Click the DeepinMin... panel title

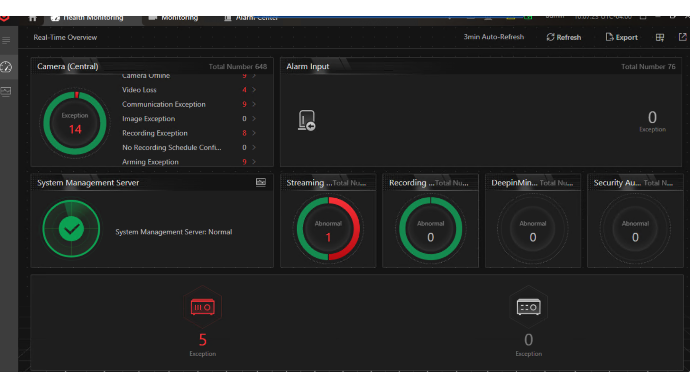click(x=514, y=183)
